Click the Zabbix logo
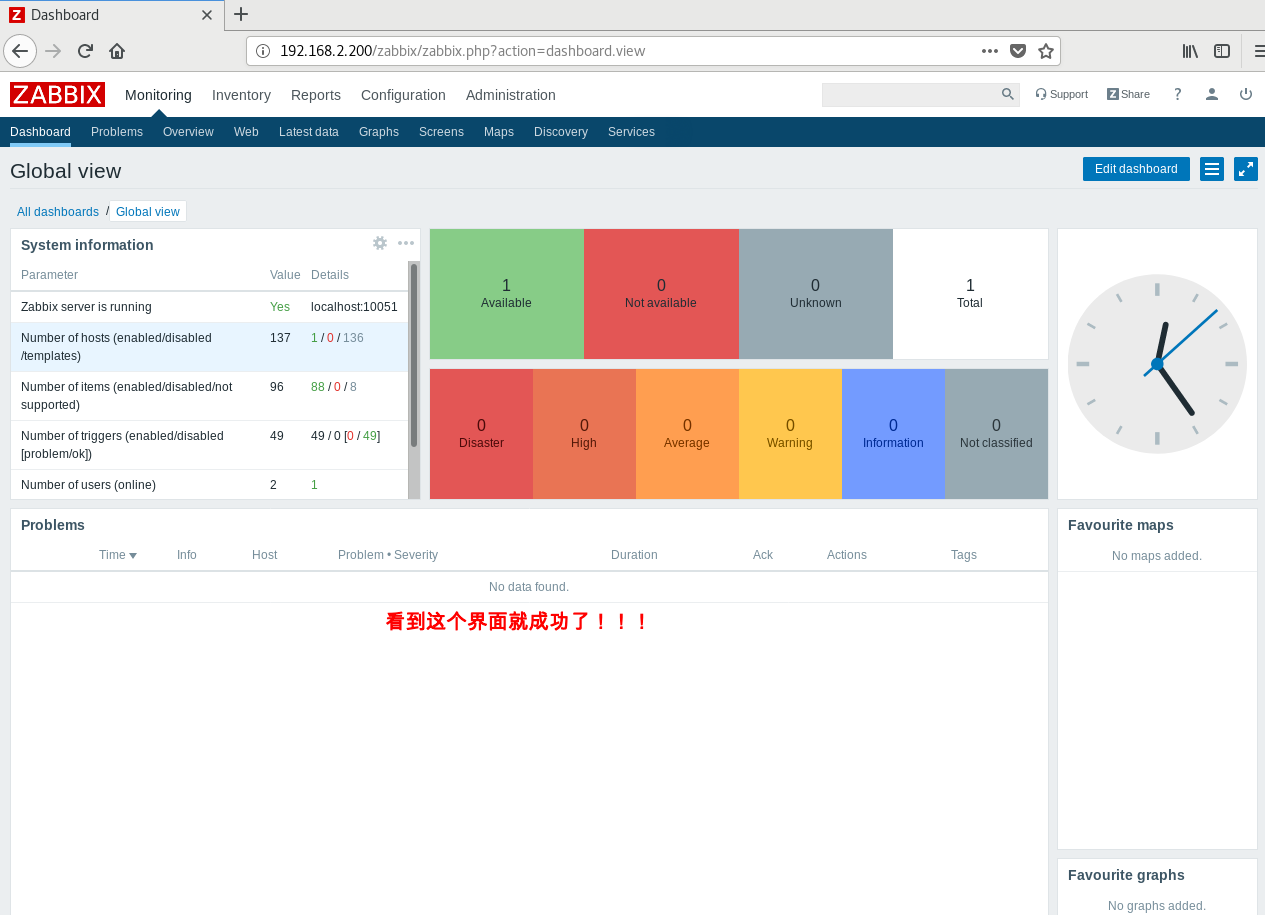The width and height of the screenshot is (1265, 915). (57, 95)
